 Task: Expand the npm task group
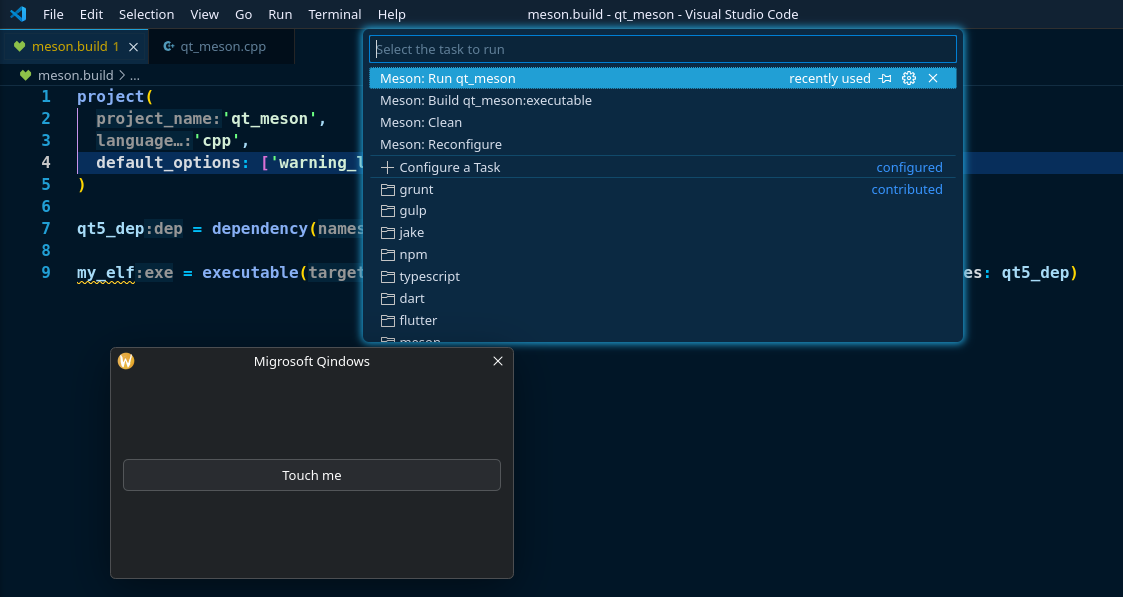tap(662, 255)
